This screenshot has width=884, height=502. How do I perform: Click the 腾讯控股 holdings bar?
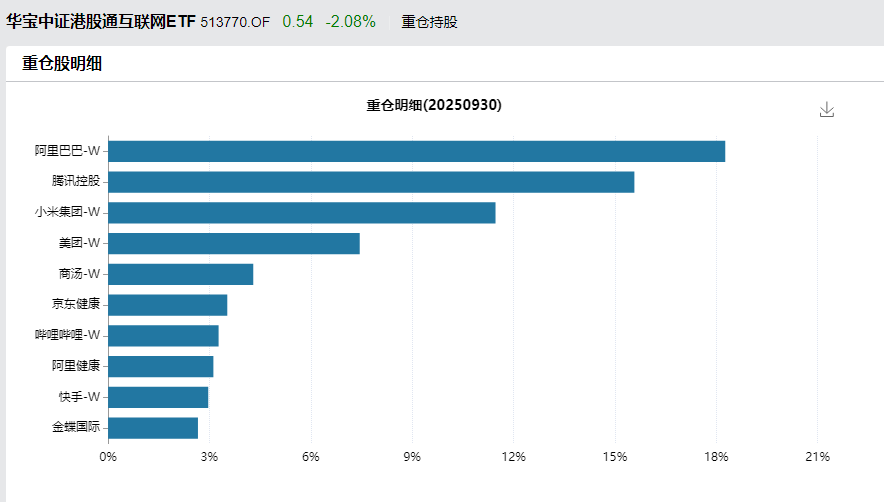click(371, 182)
